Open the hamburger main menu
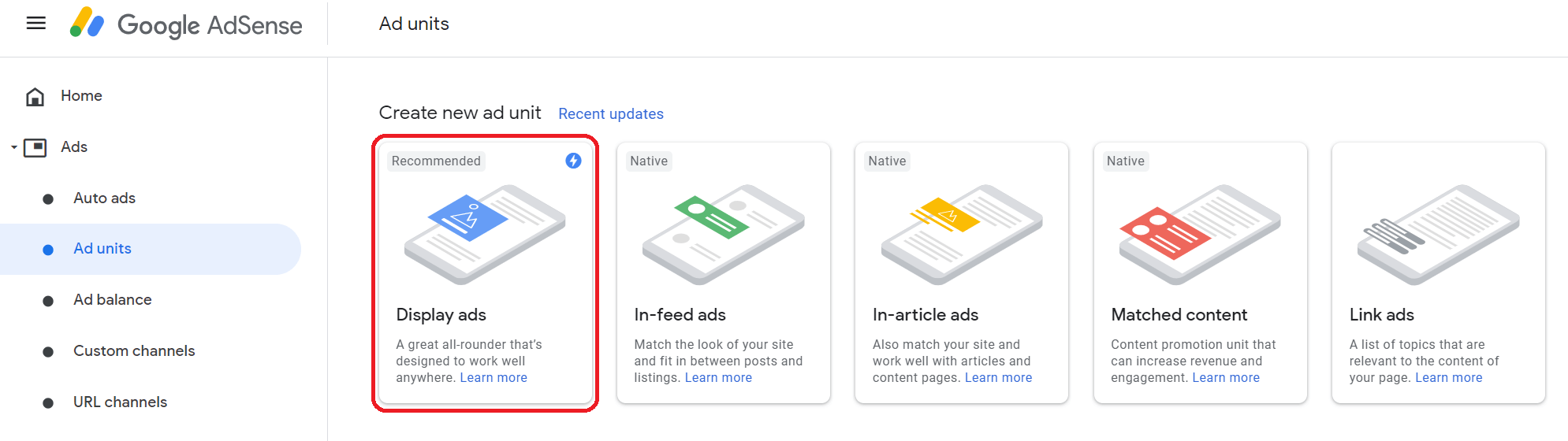The width and height of the screenshot is (1568, 441). [x=36, y=24]
